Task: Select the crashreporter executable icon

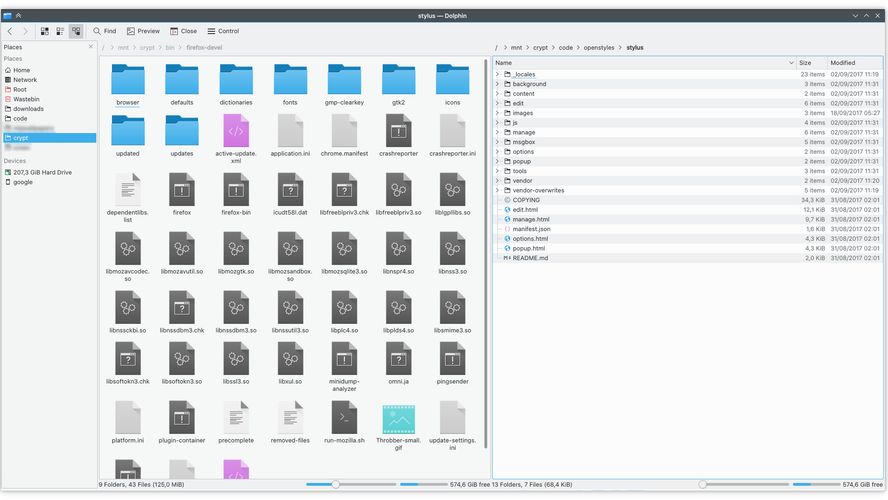Action: [x=399, y=131]
